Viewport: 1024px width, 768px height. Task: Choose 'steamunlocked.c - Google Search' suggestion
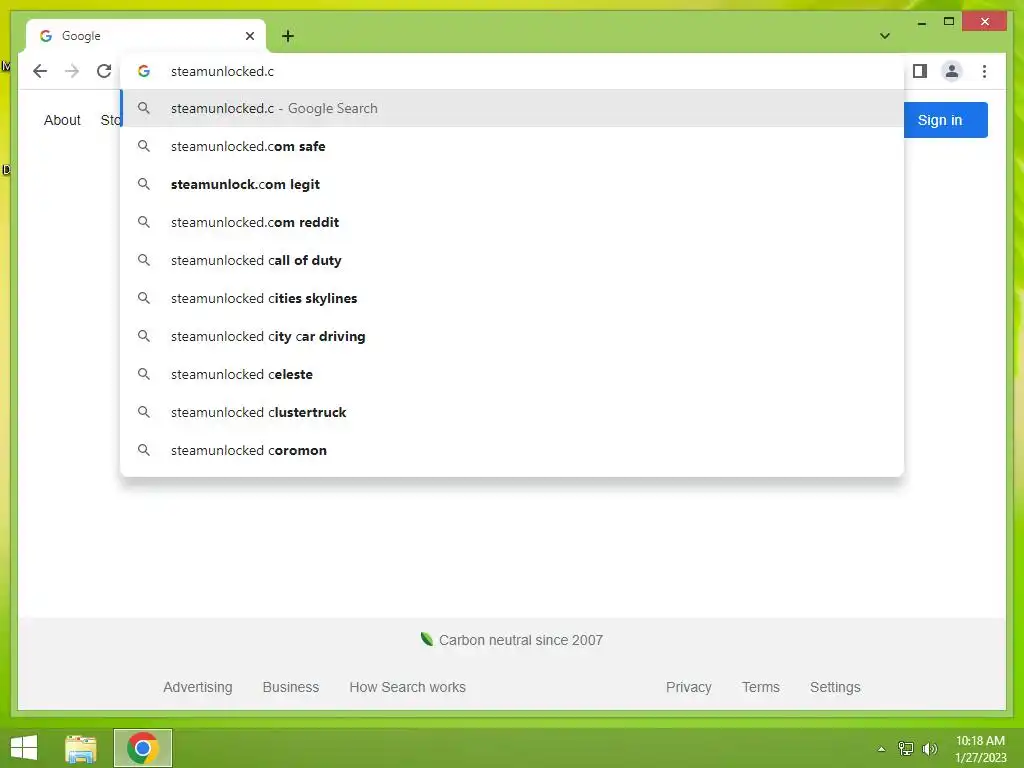[x=512, y=108]
